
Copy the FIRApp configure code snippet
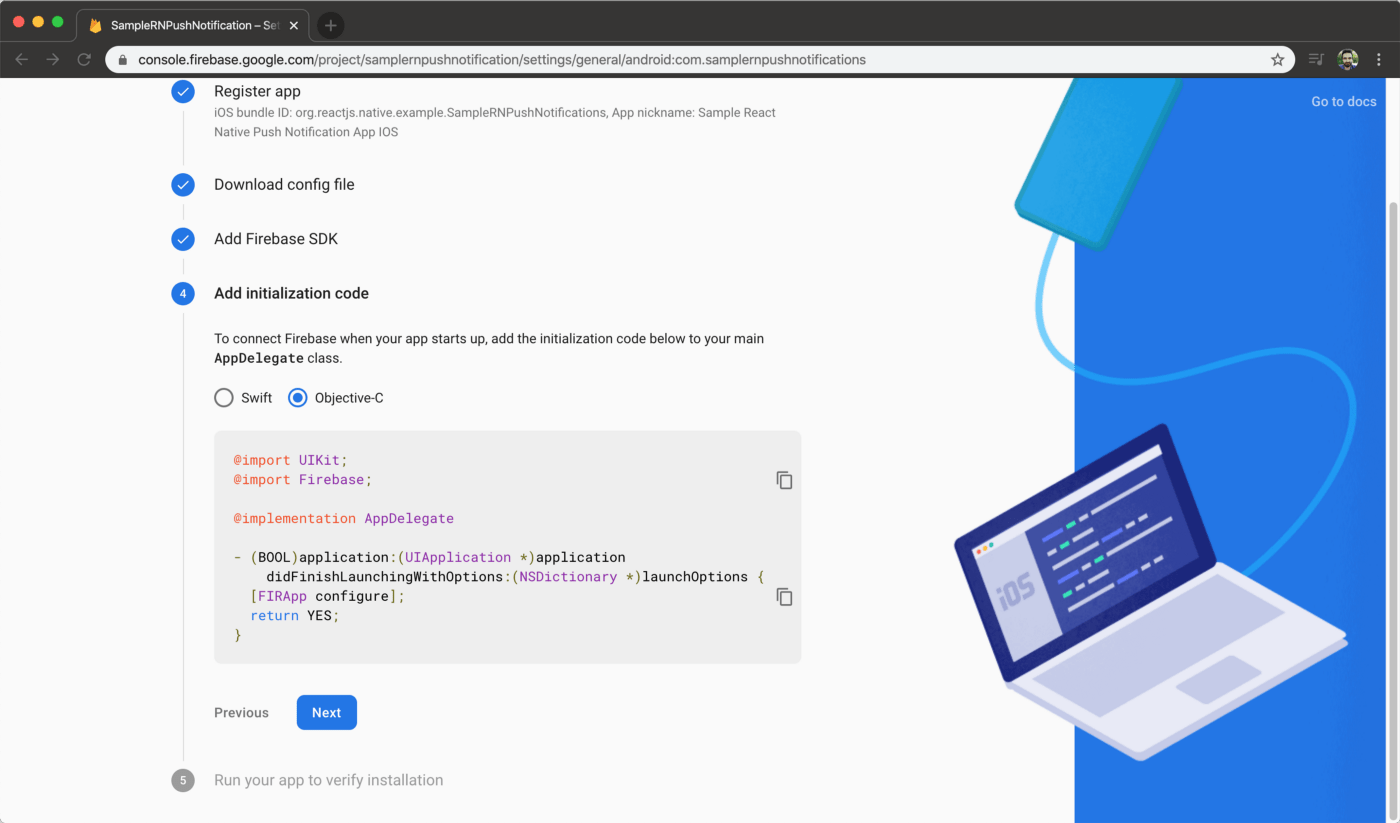pos(784,597)
